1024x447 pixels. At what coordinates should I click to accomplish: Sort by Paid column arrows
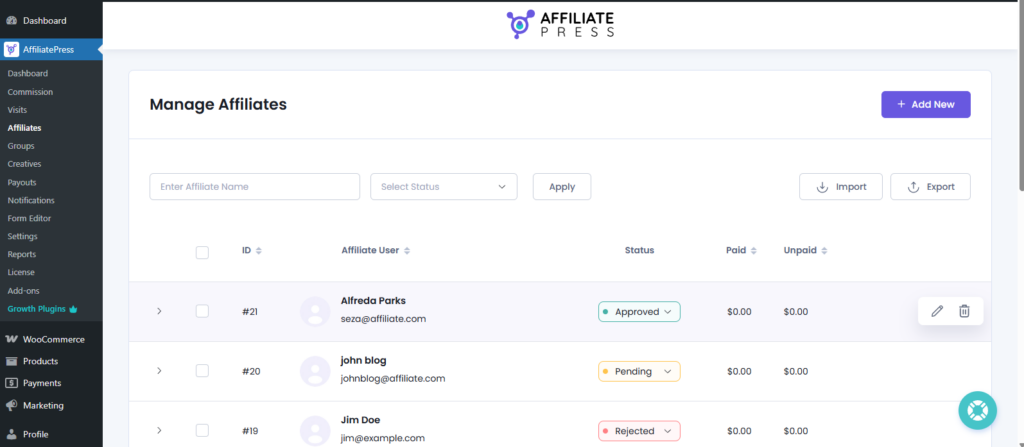[x=753, y=251]
